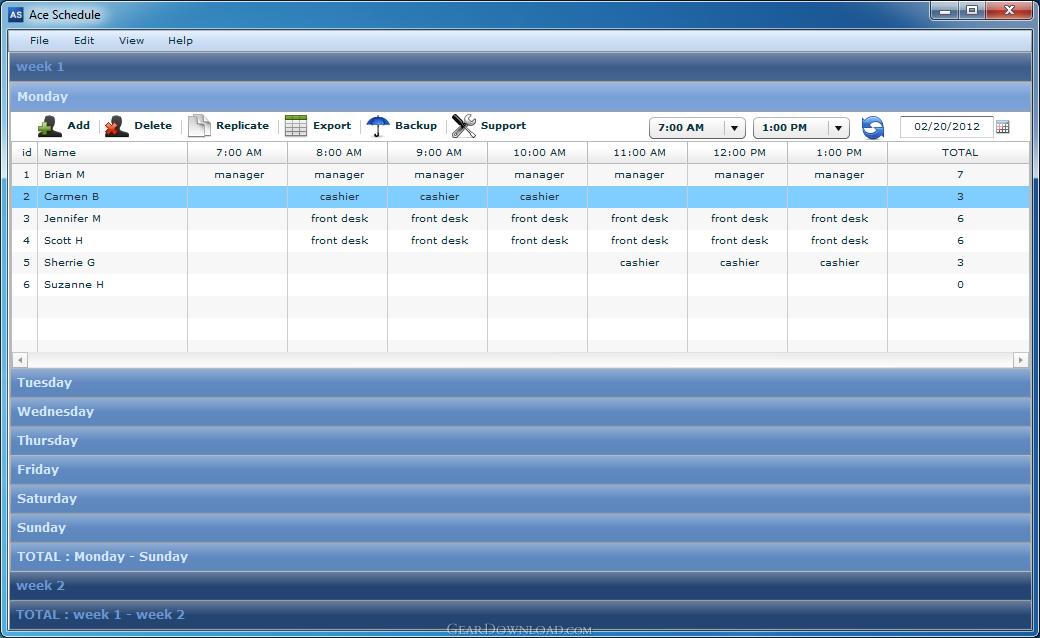Click the right arrow of horizontal scrollbar
Screen dimensions: 1040x638
[1021, 360]
